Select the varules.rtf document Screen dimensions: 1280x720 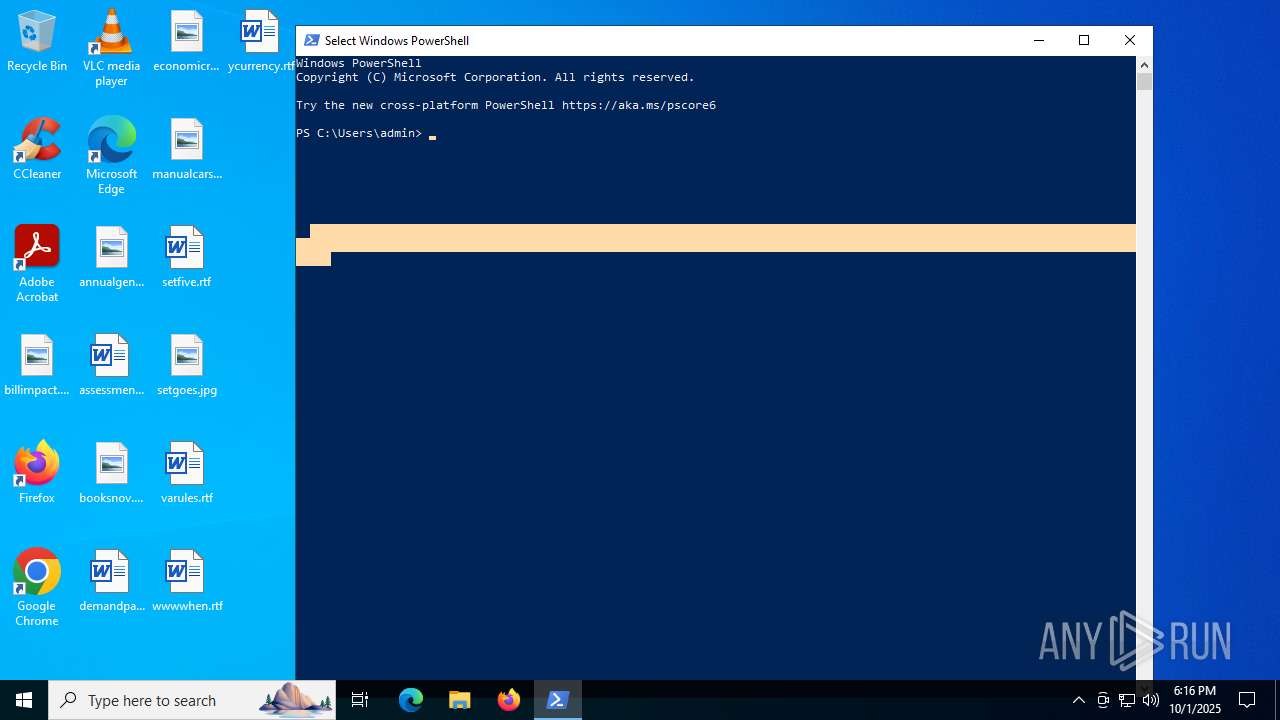point(186,473)
